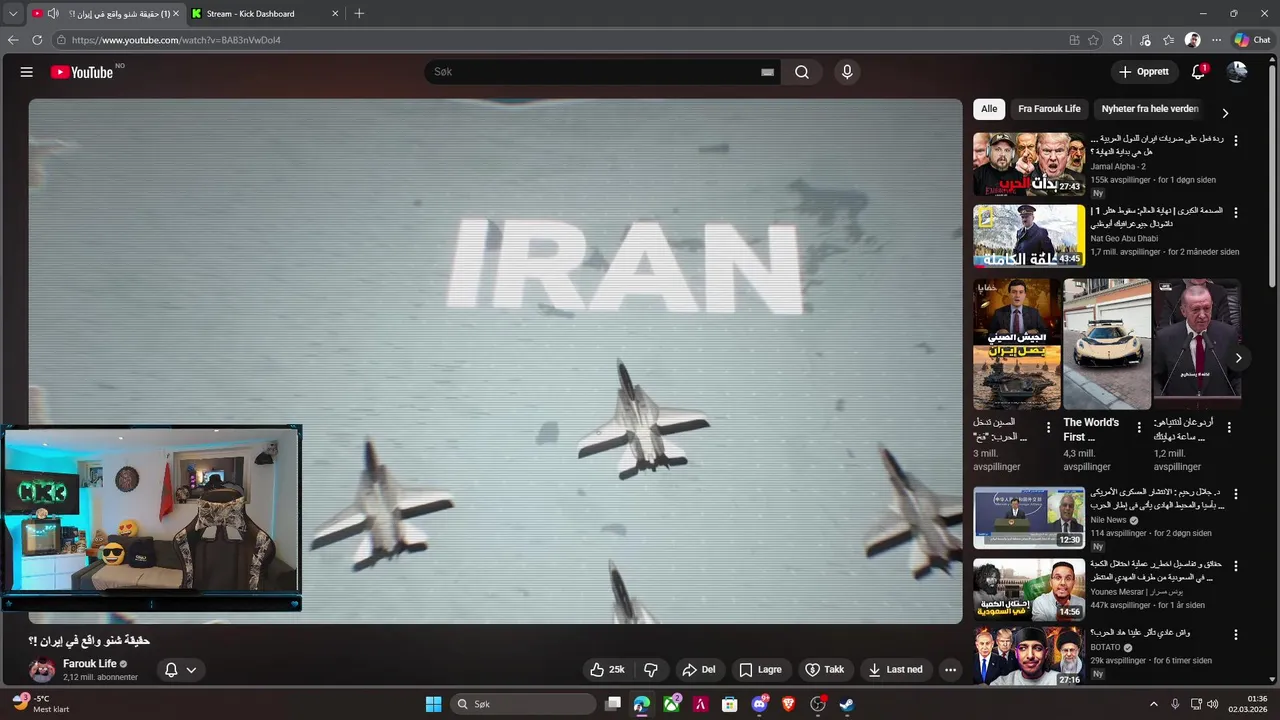
Task: Add page to favorites star
Action: click(1093, 40)
